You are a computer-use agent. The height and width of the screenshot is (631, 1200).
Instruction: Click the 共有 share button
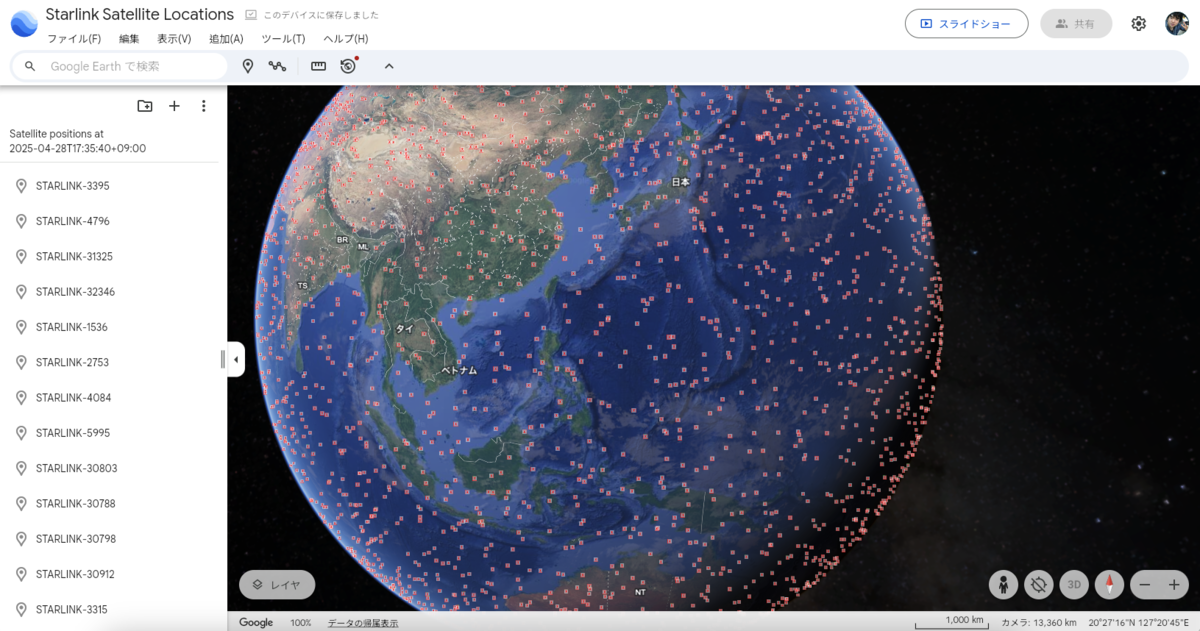1076,24
